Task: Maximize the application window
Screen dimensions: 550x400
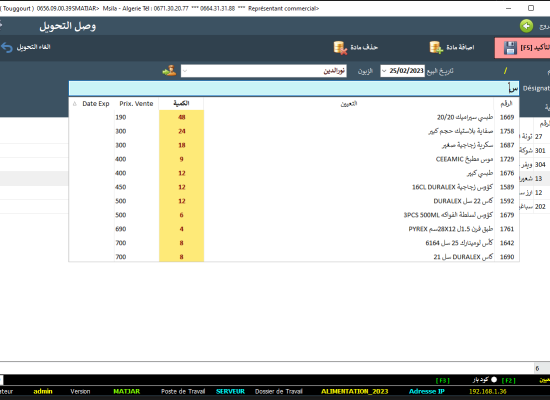Action: tap(531, 8)
